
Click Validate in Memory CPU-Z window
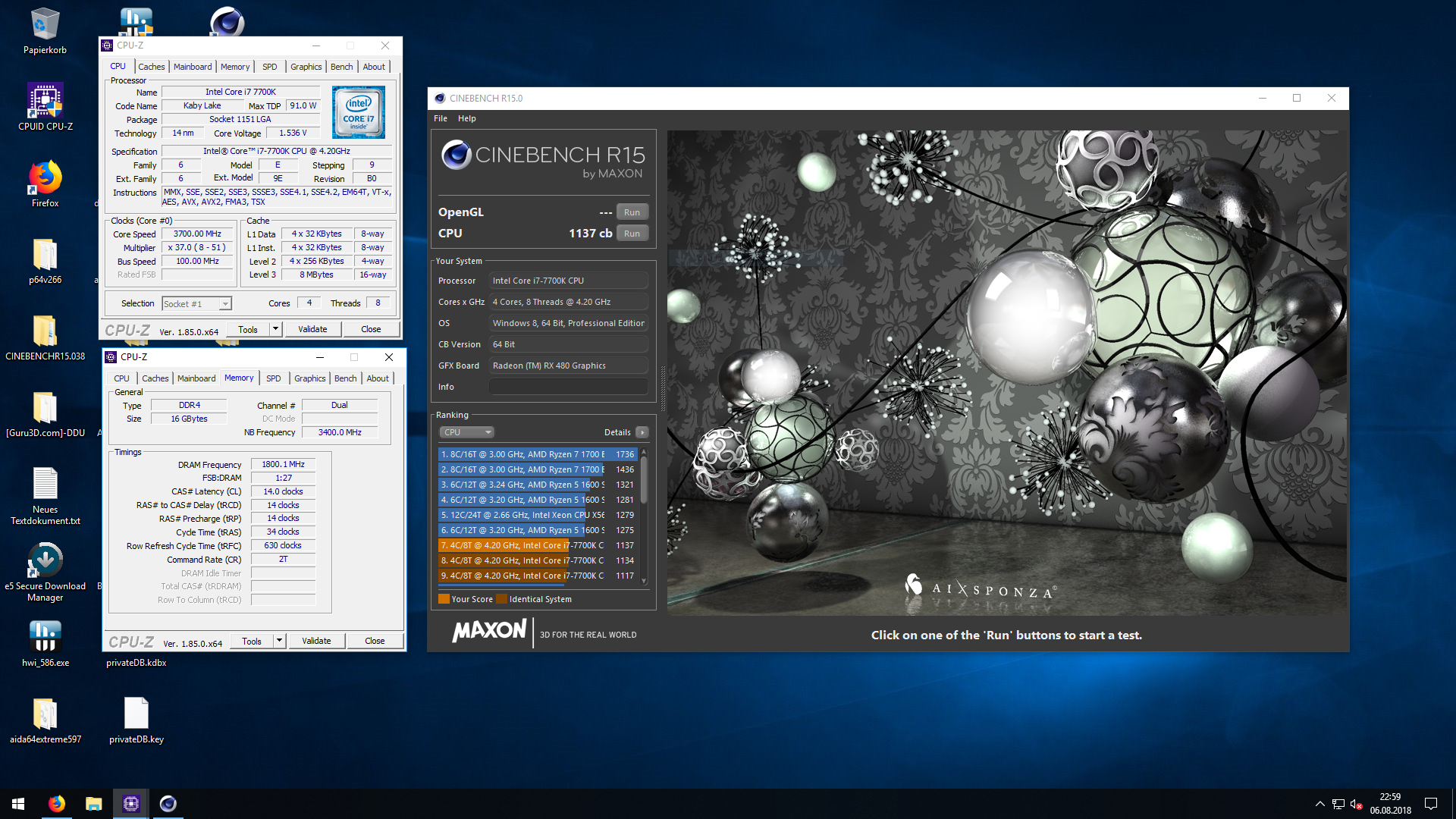tap(316, 641)
